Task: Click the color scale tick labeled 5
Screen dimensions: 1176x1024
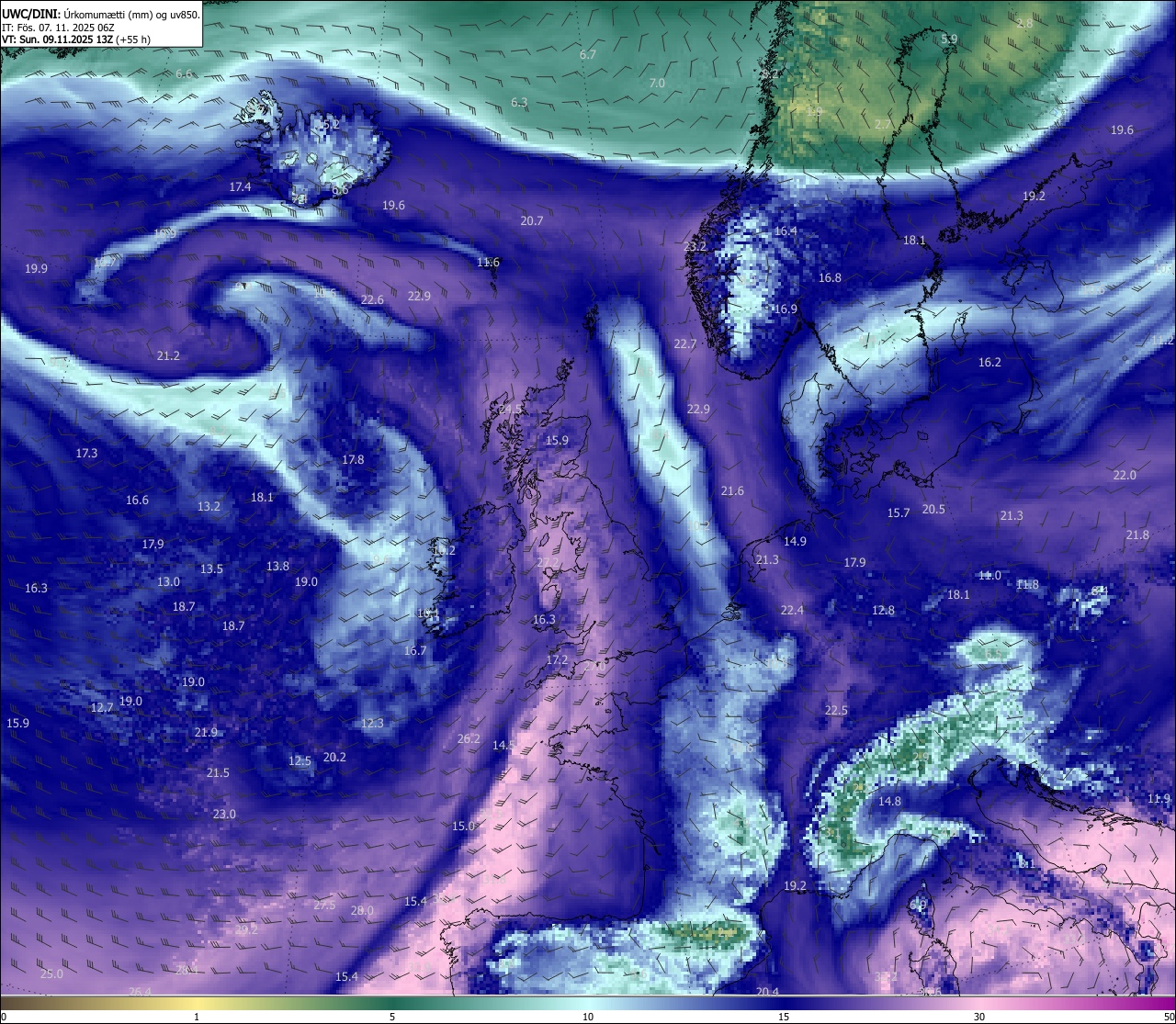Action: [x=392, y=1017]
